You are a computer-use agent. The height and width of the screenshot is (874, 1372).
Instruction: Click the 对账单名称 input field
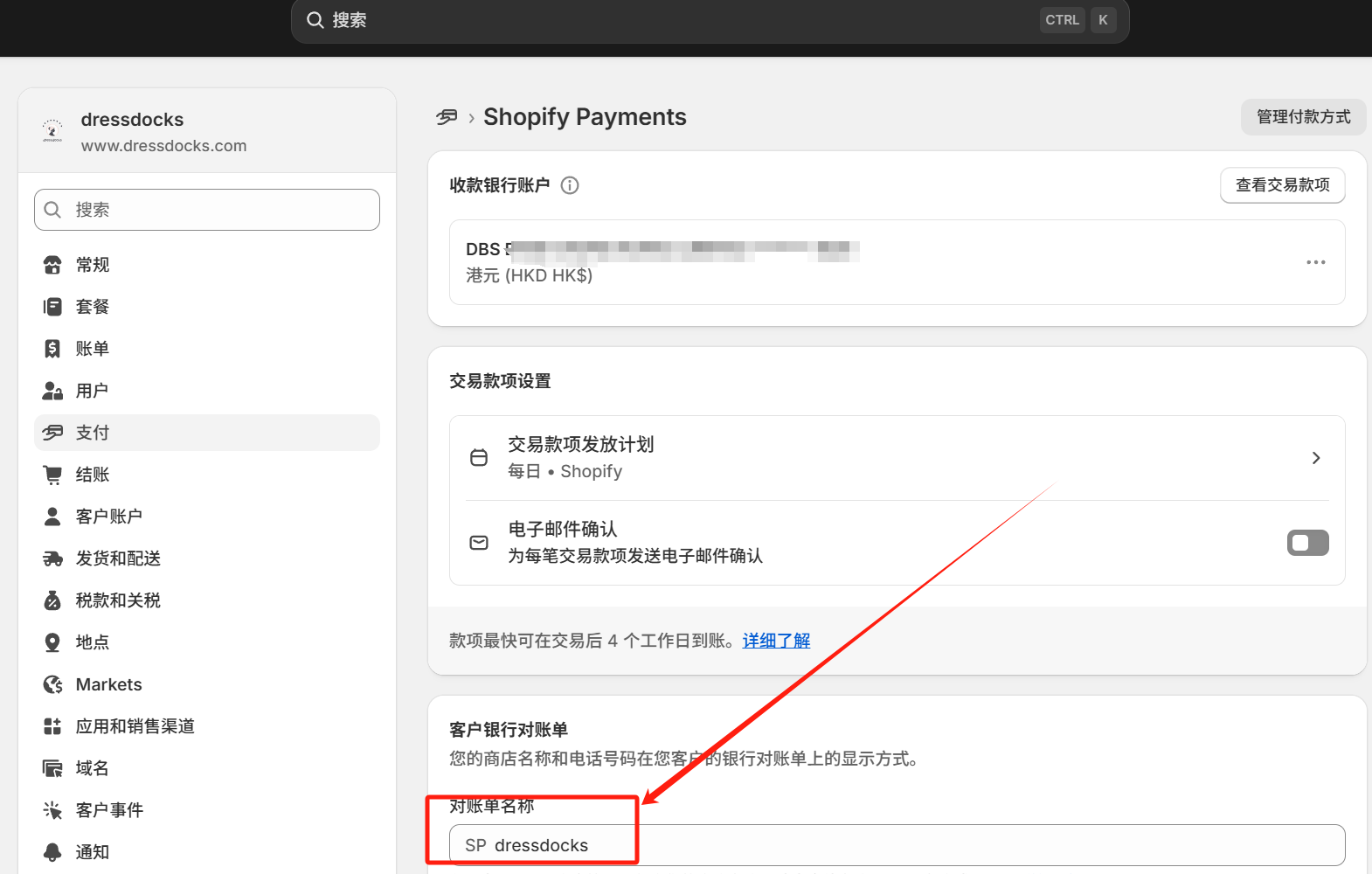(897, 845)
